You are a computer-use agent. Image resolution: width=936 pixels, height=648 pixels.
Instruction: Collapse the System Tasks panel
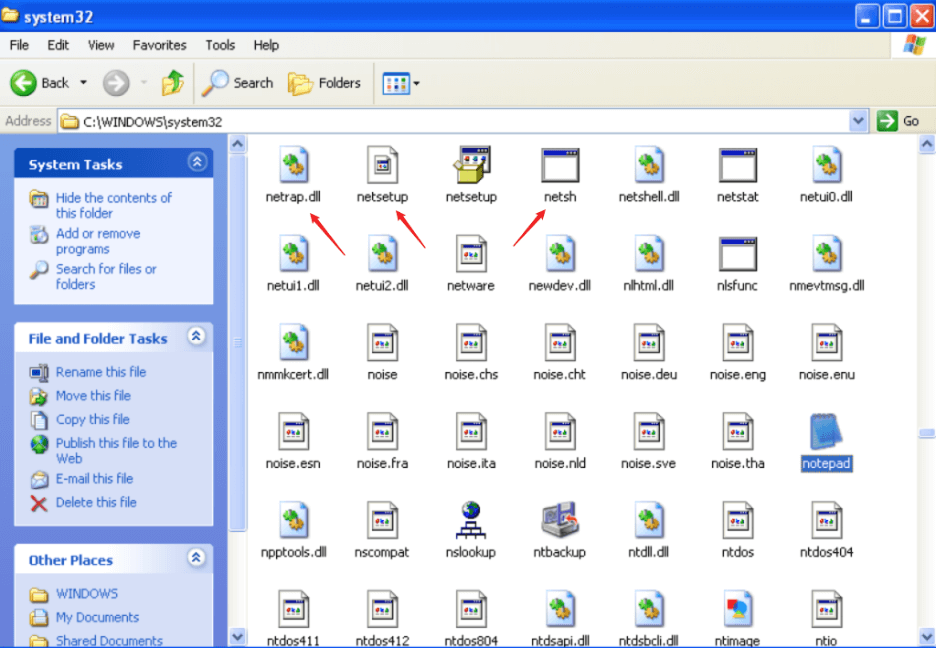tap(197, 162)
